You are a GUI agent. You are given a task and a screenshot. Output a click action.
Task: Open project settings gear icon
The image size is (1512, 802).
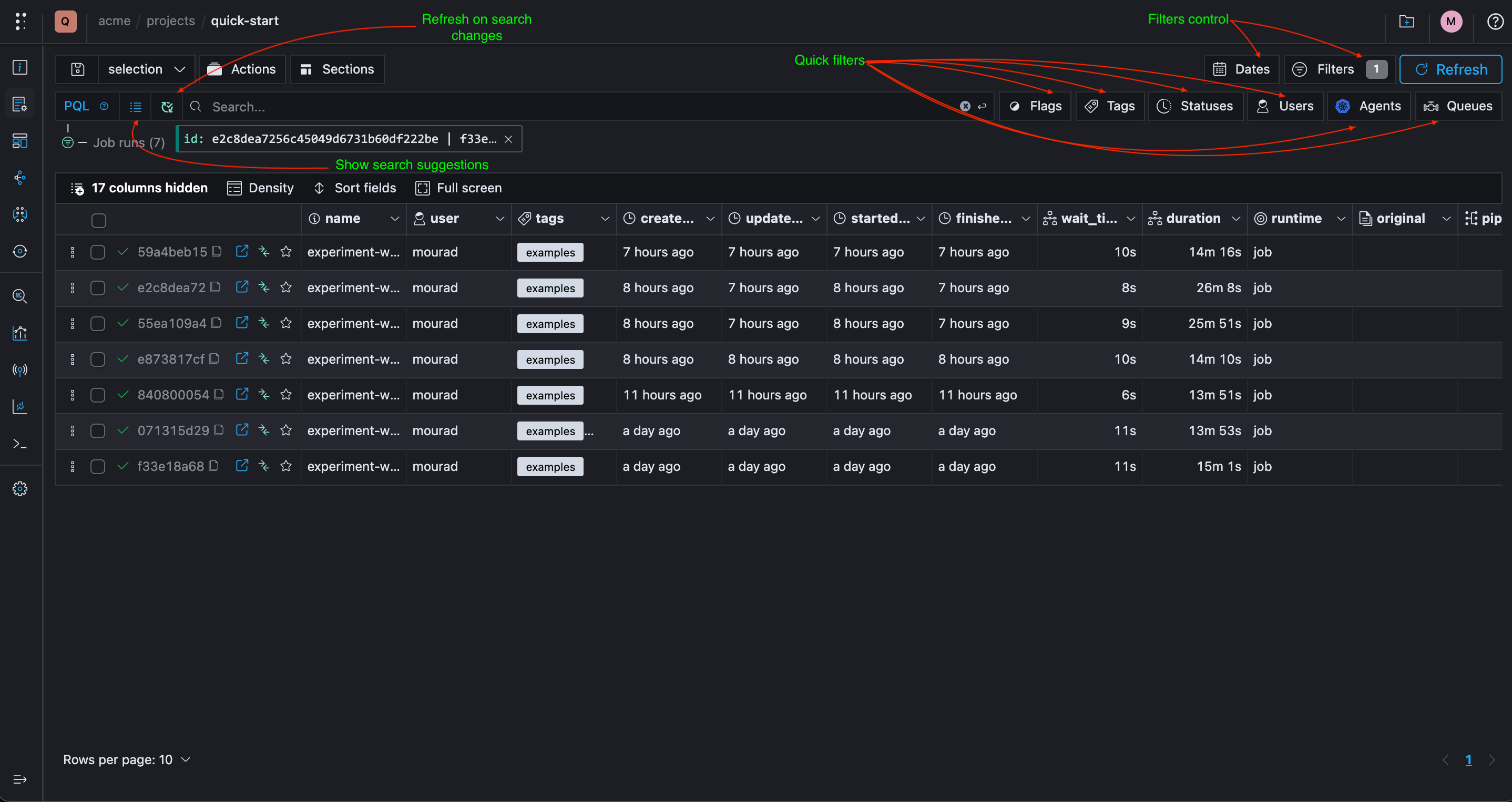coord(20,489)
